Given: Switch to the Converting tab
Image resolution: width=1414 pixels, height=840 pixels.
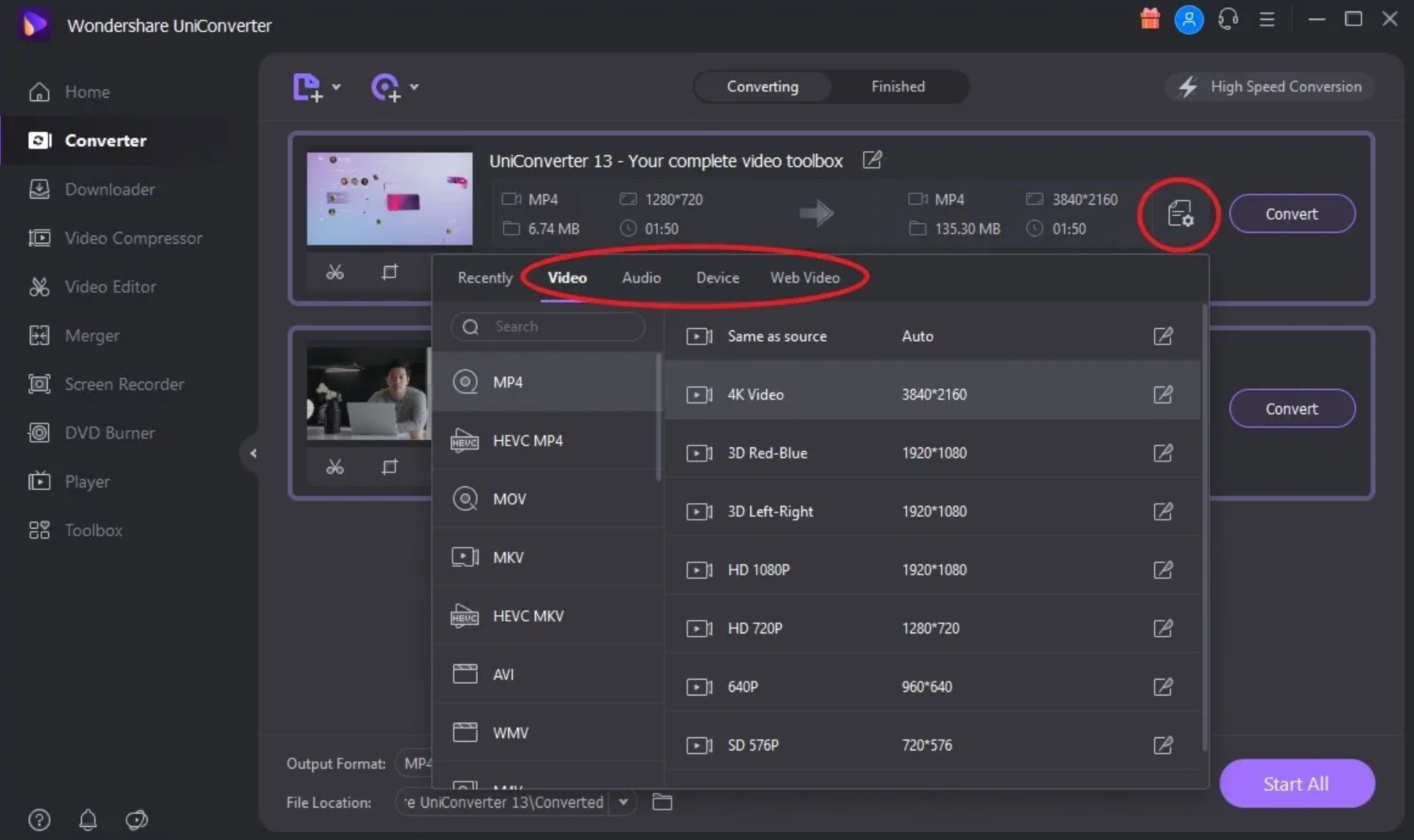Looking at the screenshot, I should (763, 87).
